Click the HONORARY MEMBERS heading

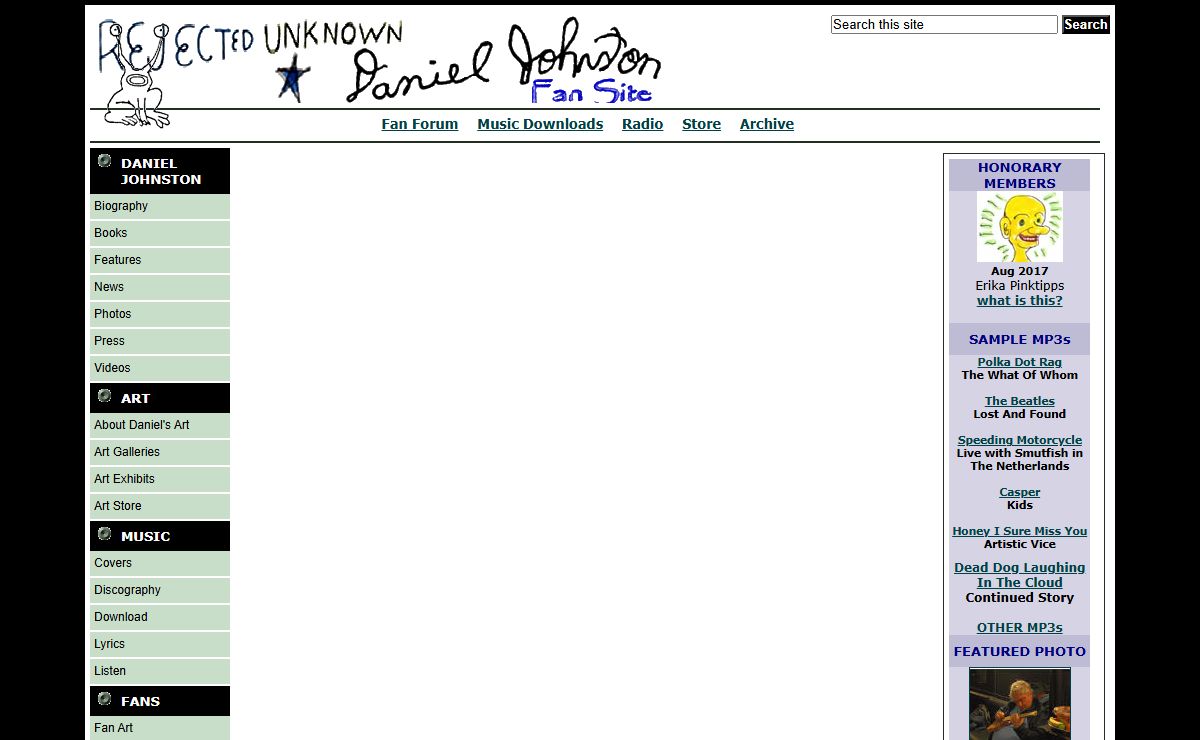coord(1020,175)
